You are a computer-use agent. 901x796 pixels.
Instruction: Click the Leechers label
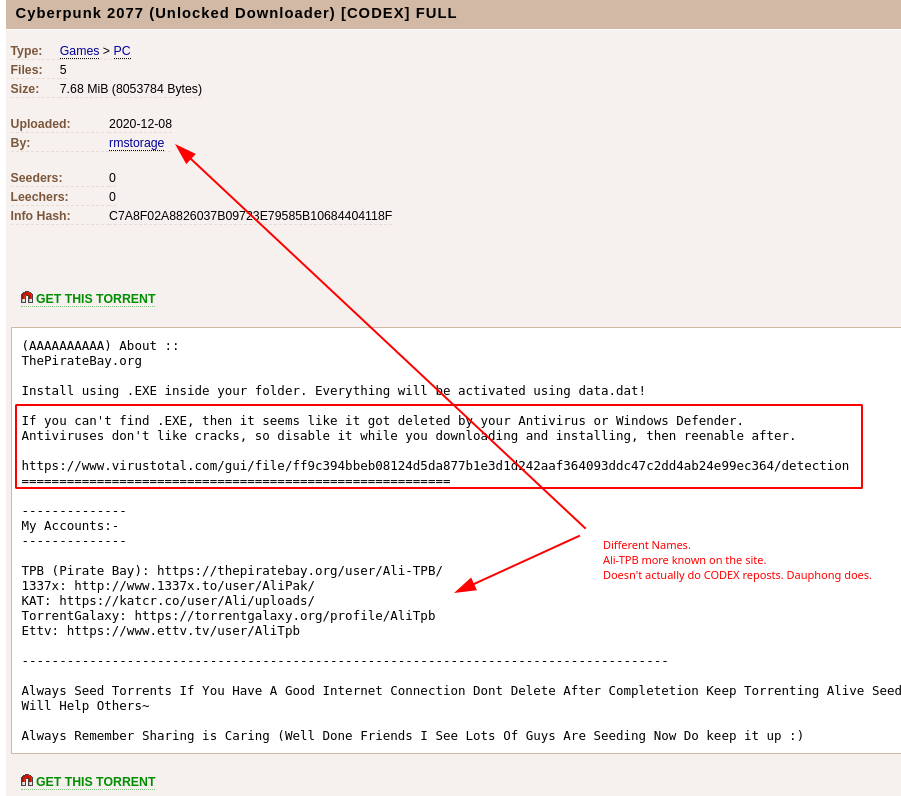[x=39, y=197]
